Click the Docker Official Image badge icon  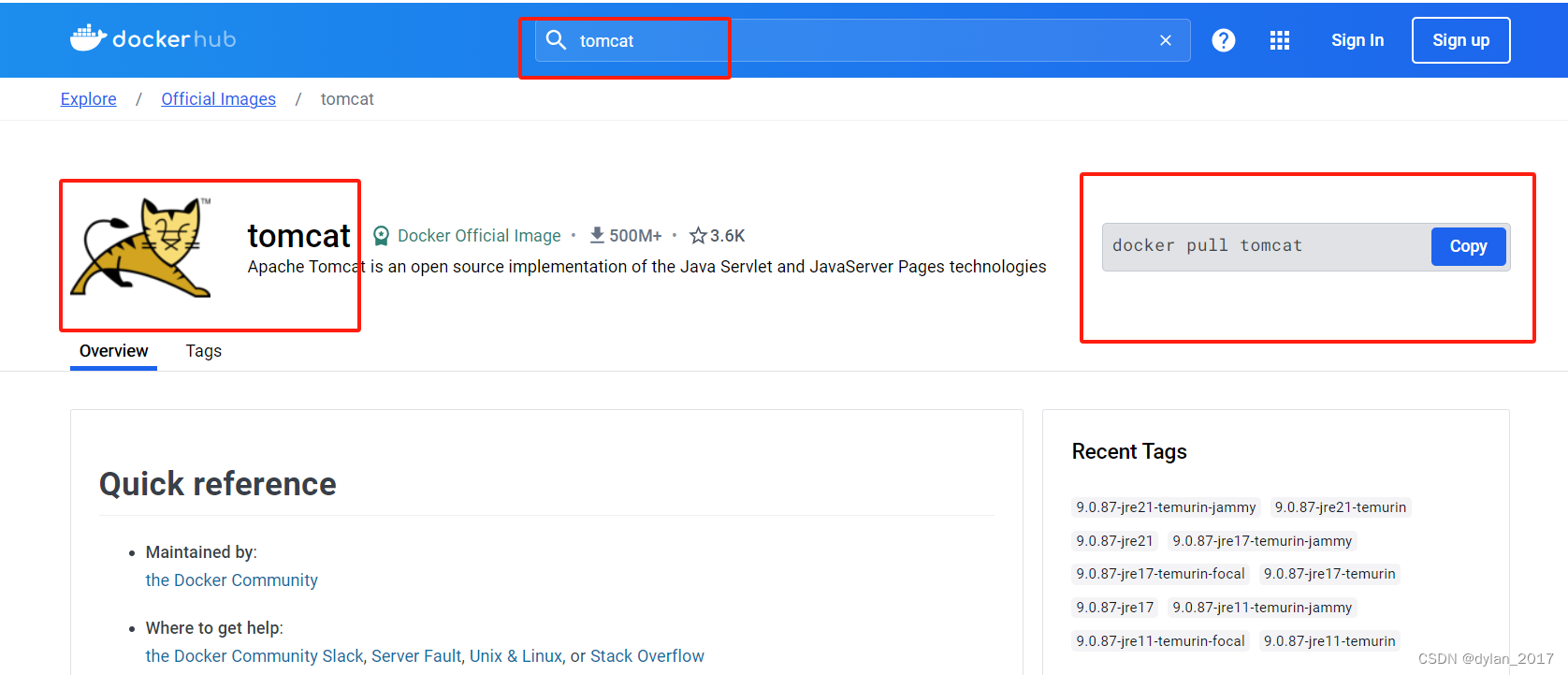(381, 236)
